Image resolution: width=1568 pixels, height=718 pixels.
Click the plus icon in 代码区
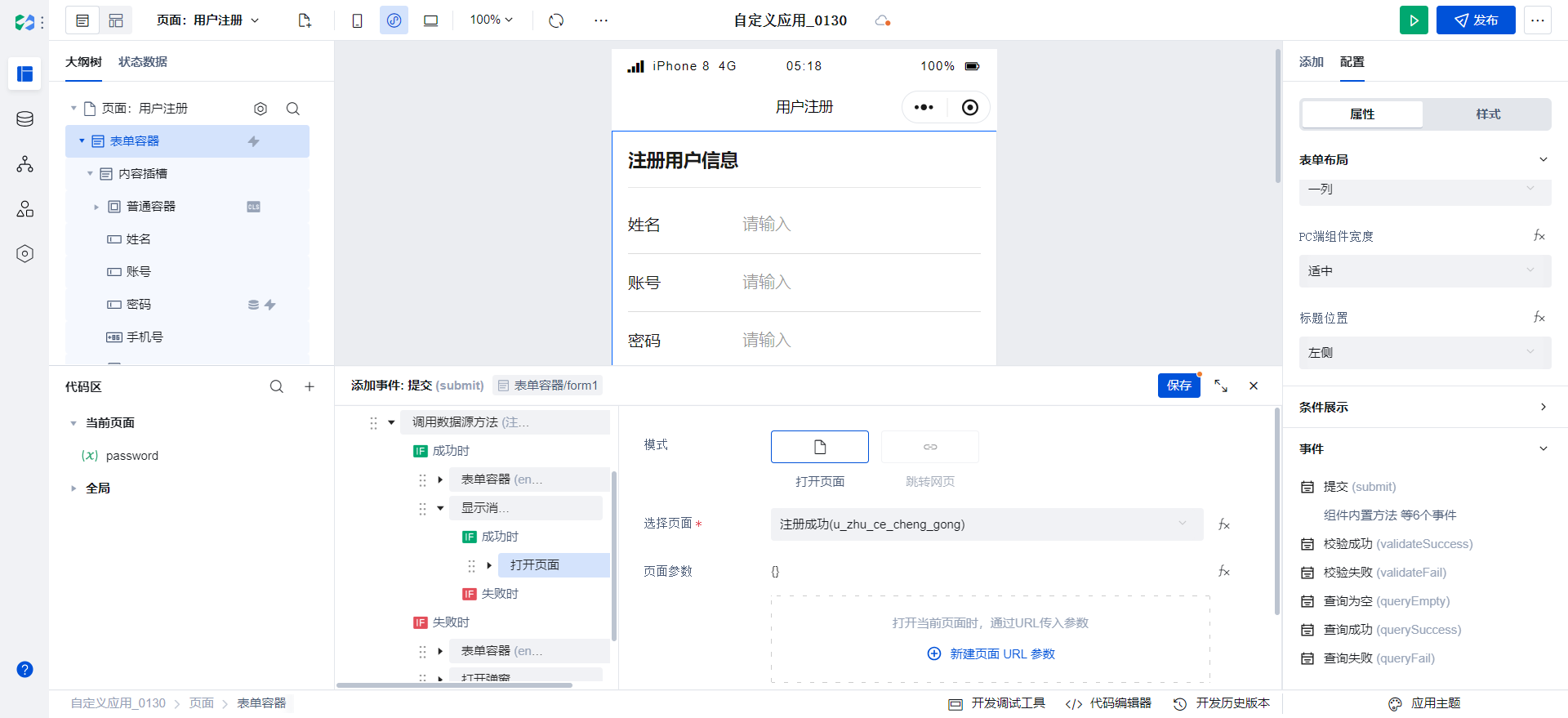point(310,387)
